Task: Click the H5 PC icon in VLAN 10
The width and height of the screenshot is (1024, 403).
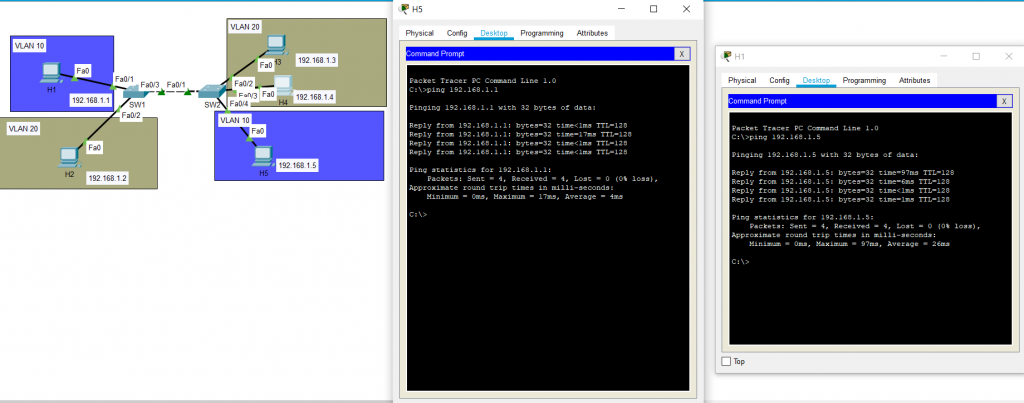Action: [x=262, y=154]
